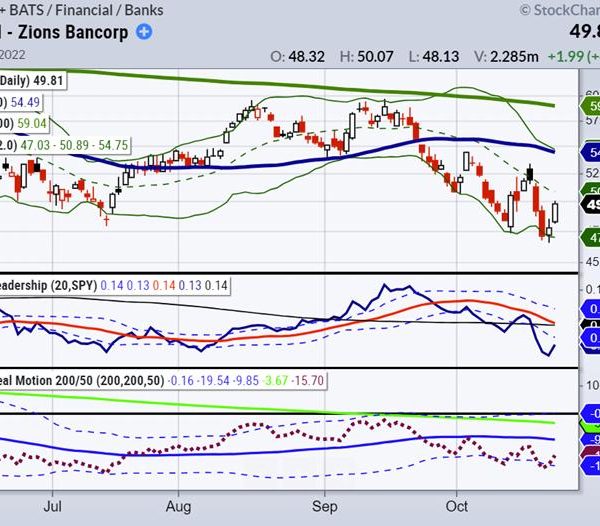Select the high price H: 50.07

[366, 57]
